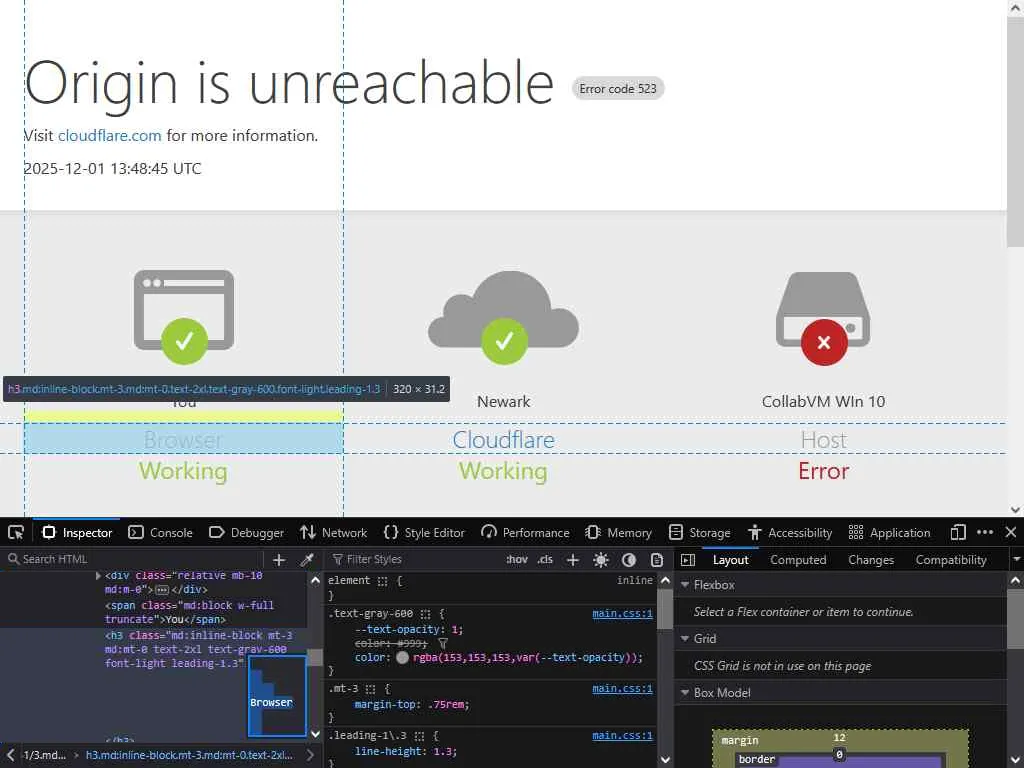
Task: Click the Error code 523 badge
Action: point(618,88)
